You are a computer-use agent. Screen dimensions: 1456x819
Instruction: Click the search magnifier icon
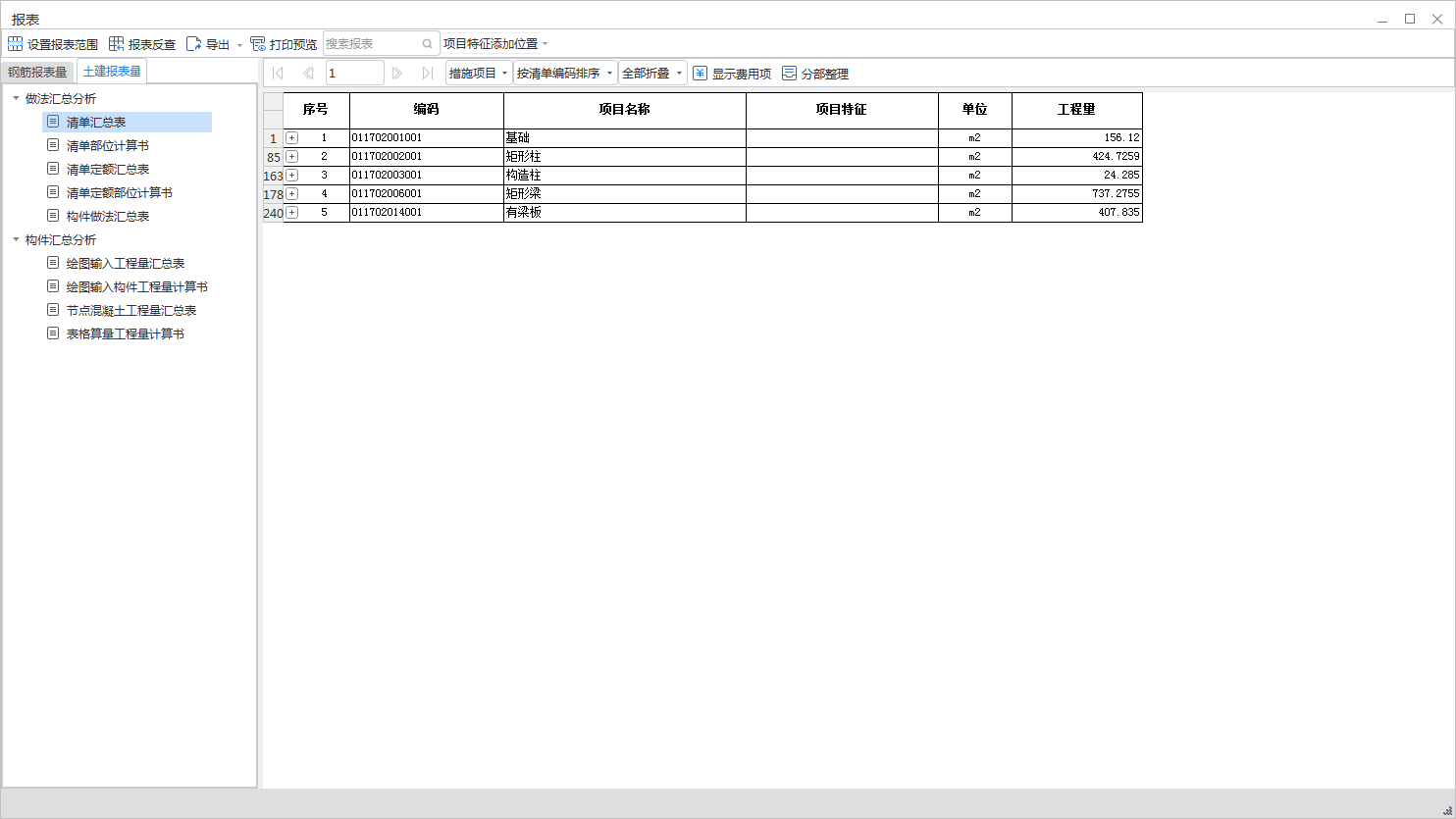[x=428, y=44]
